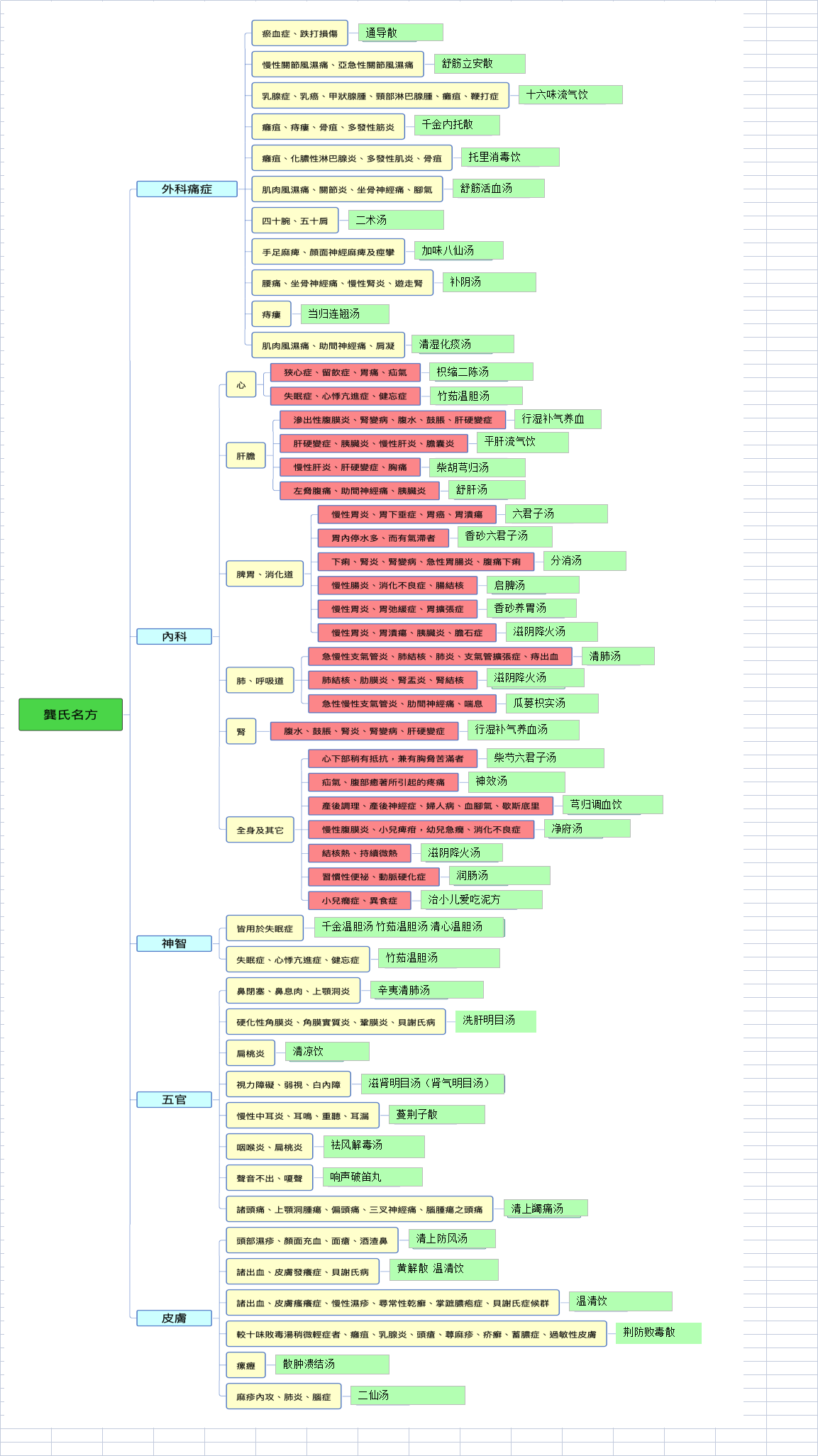This screenshot has height=1456, width=818.
Task: Select the 辛夷清肺汤 node
Action: pos(427,990)
